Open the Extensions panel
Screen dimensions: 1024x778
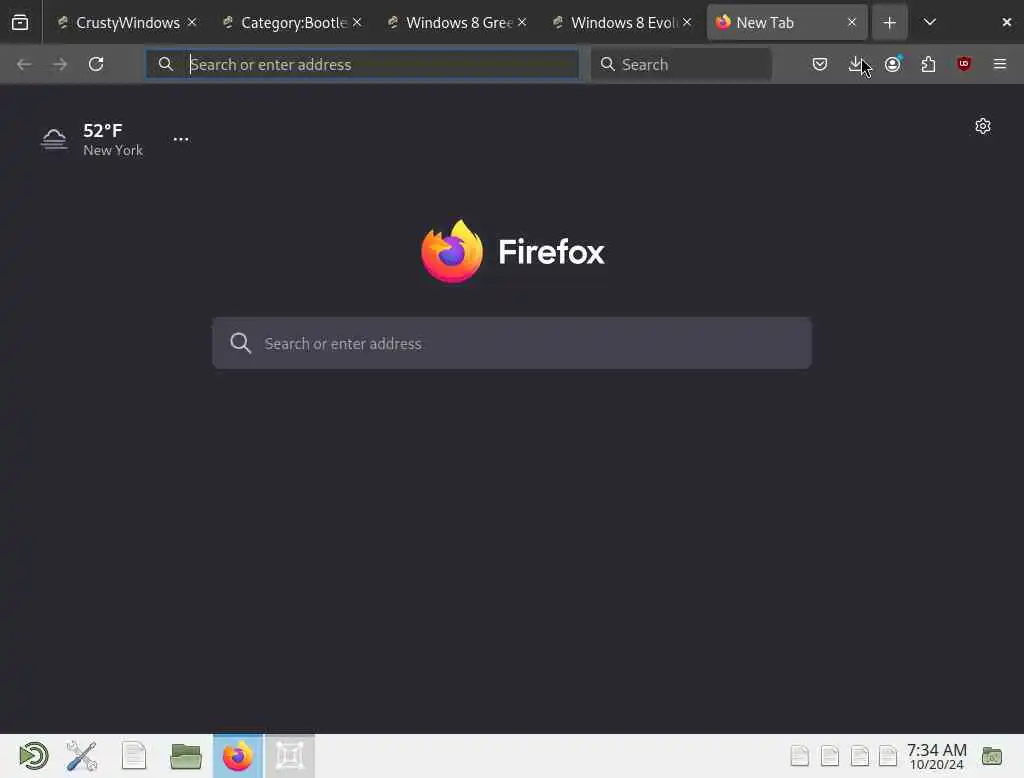[928, 64]
